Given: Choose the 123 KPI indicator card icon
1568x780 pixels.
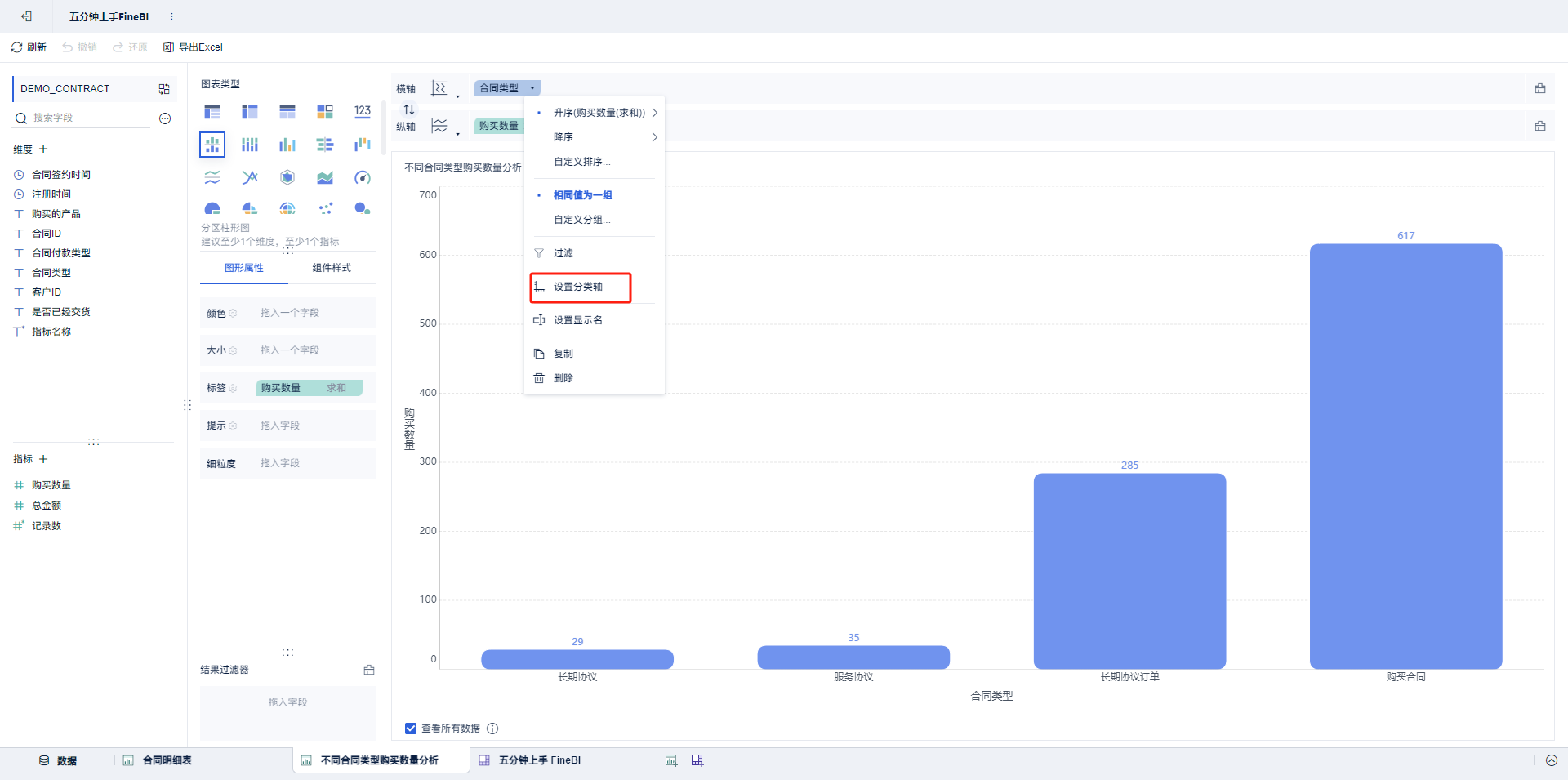Looking at the screenshot, I should pyautogui.click(x=363, y=112).
